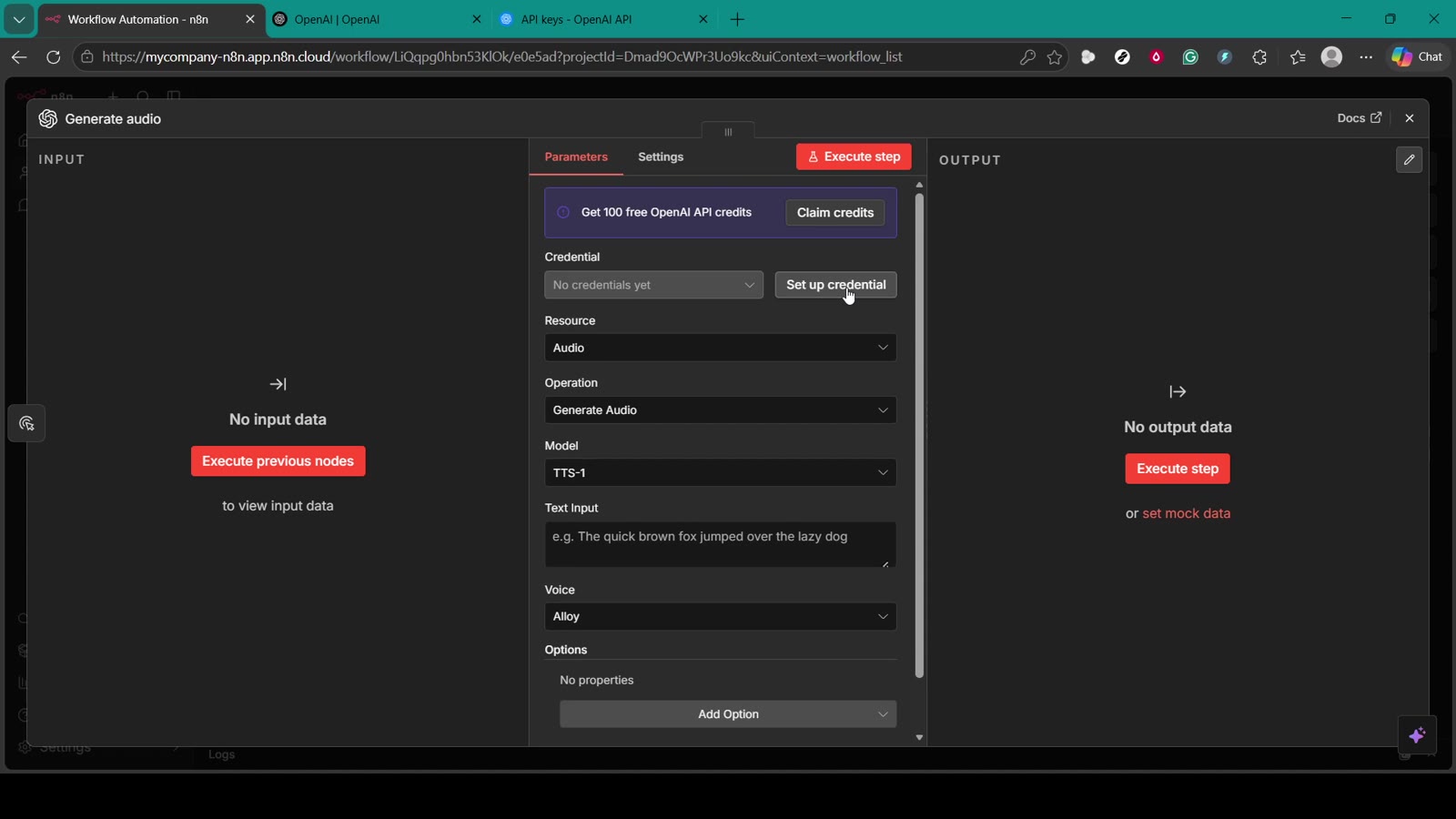Image resolution: width=1456 pixels, height=819 pixels.
Task: Click the OUTPUT panel heading
Action: click(x=970, y=160)
